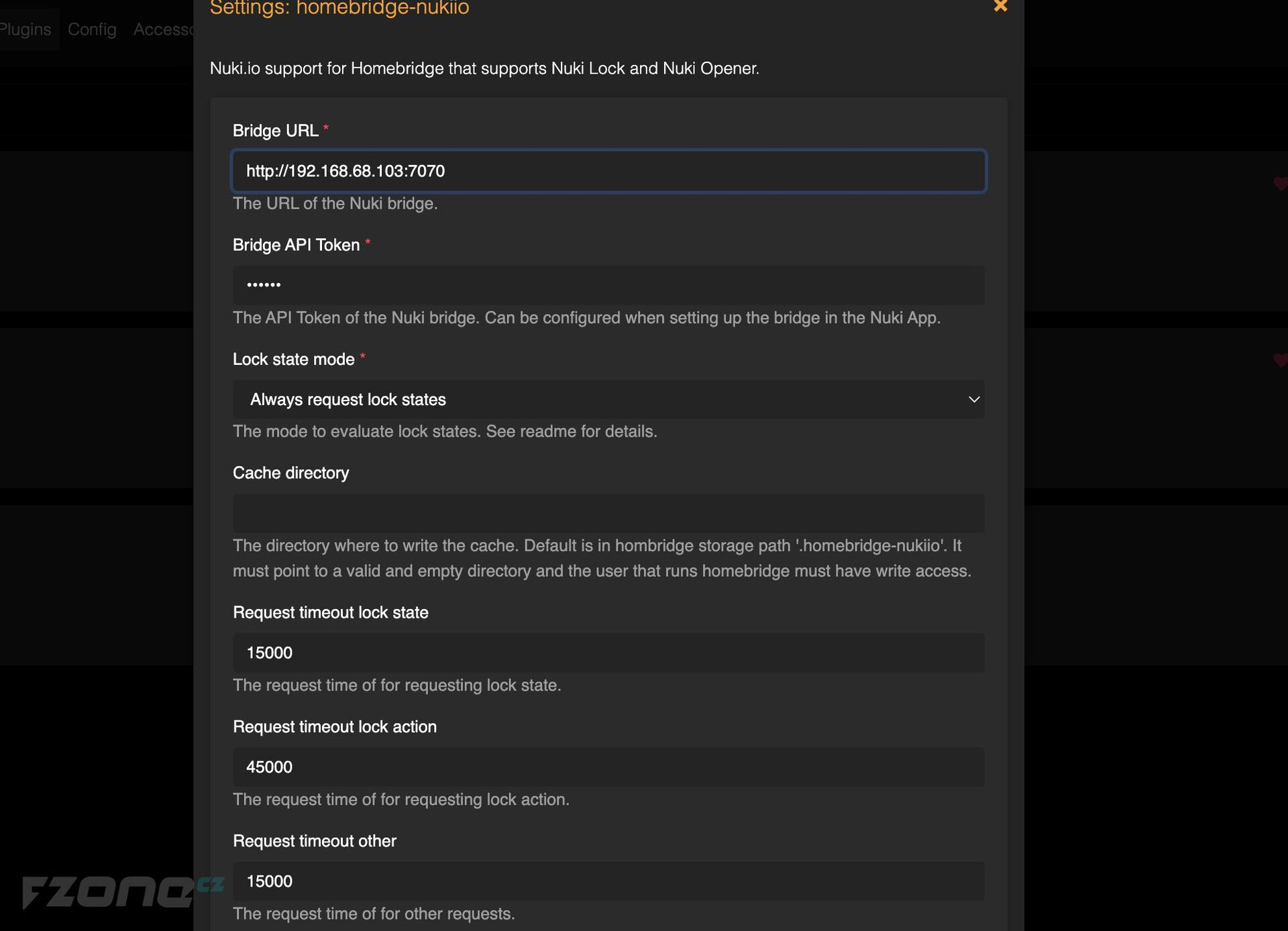Click the Cache directory label
The height and width of the screenshot is (931, 1288).
pos(290,473)
